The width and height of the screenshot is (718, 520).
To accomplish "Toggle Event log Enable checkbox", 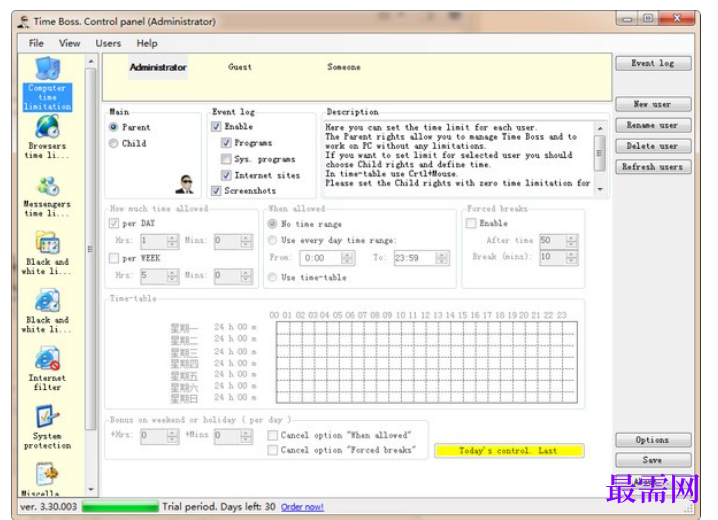I will 216,127.
